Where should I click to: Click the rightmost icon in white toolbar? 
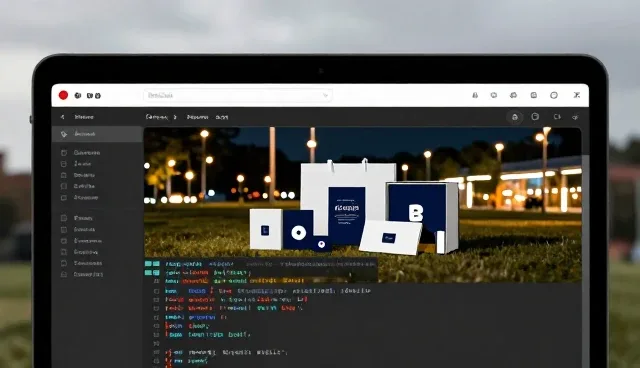coord(577,95)
